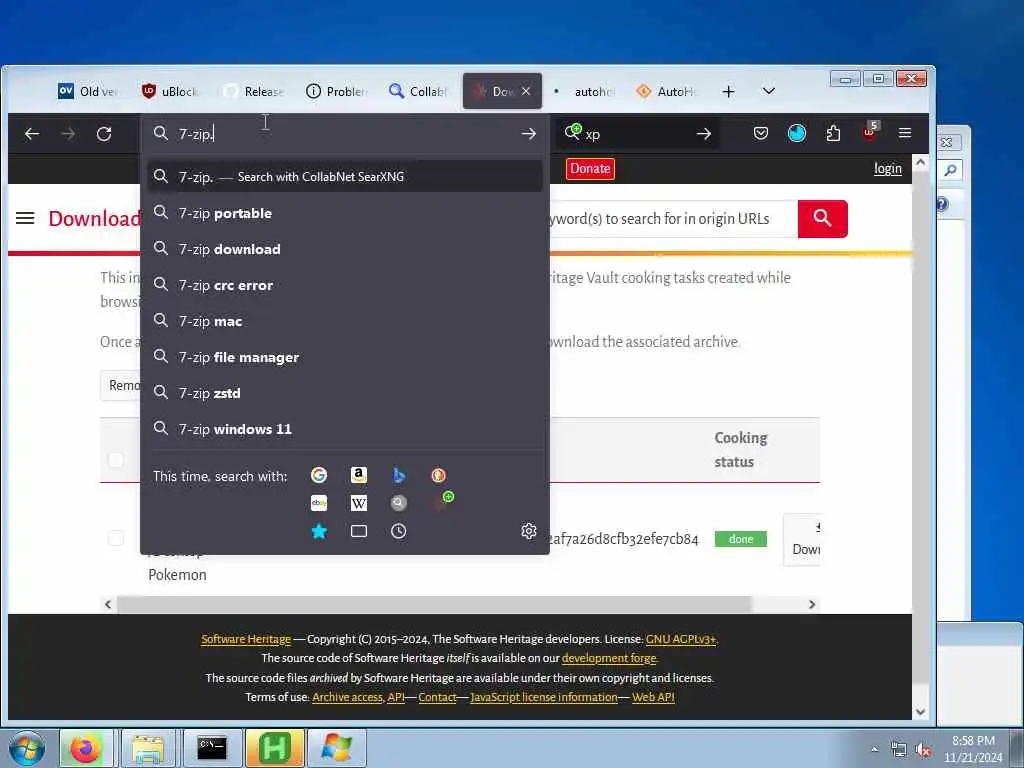Open uBlock Origin toolbar icon with badge
The width and height of the screenshot is (1024, 768).
(x=870, y=131)
